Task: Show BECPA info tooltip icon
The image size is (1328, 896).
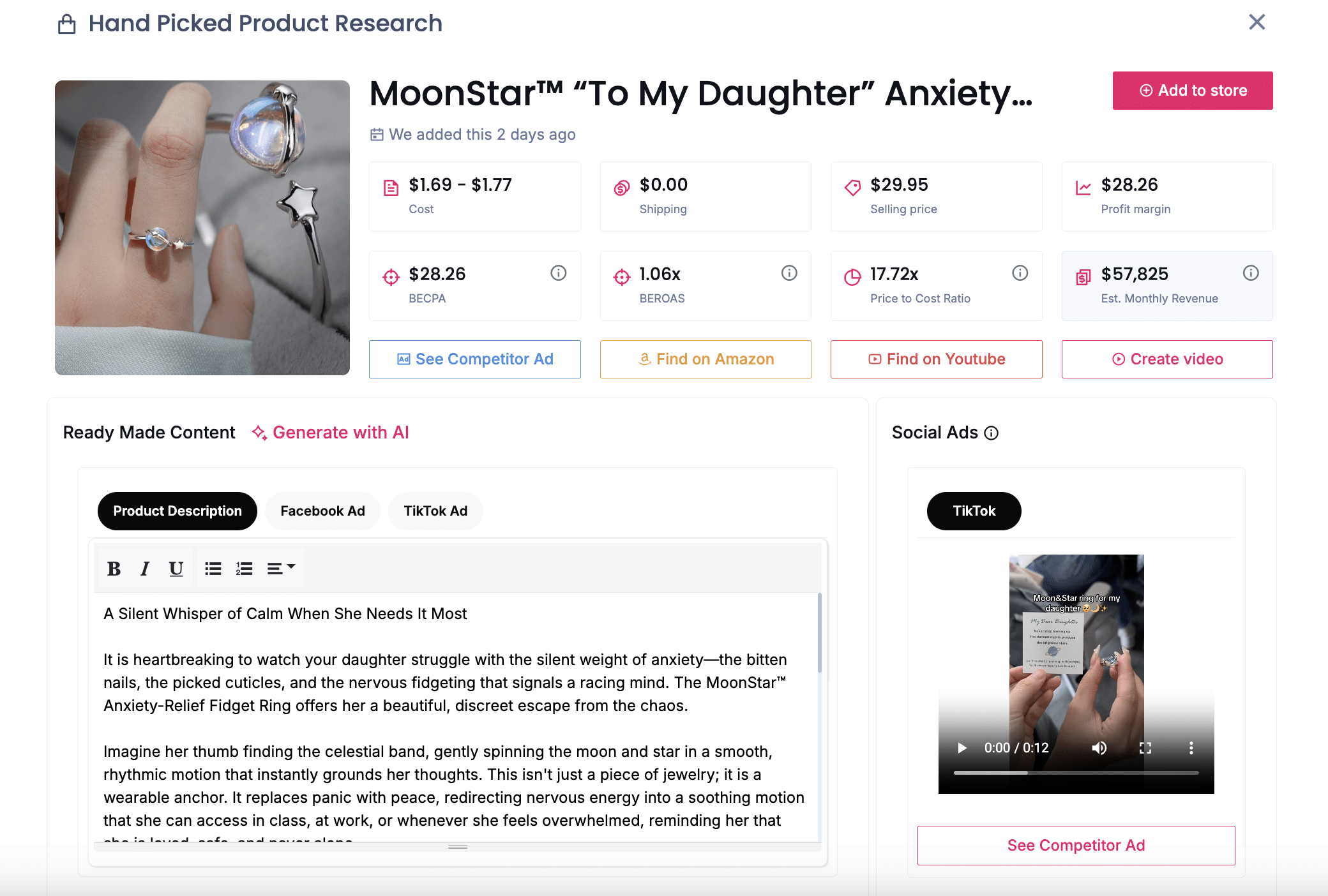Action: [x=559, y=273]
